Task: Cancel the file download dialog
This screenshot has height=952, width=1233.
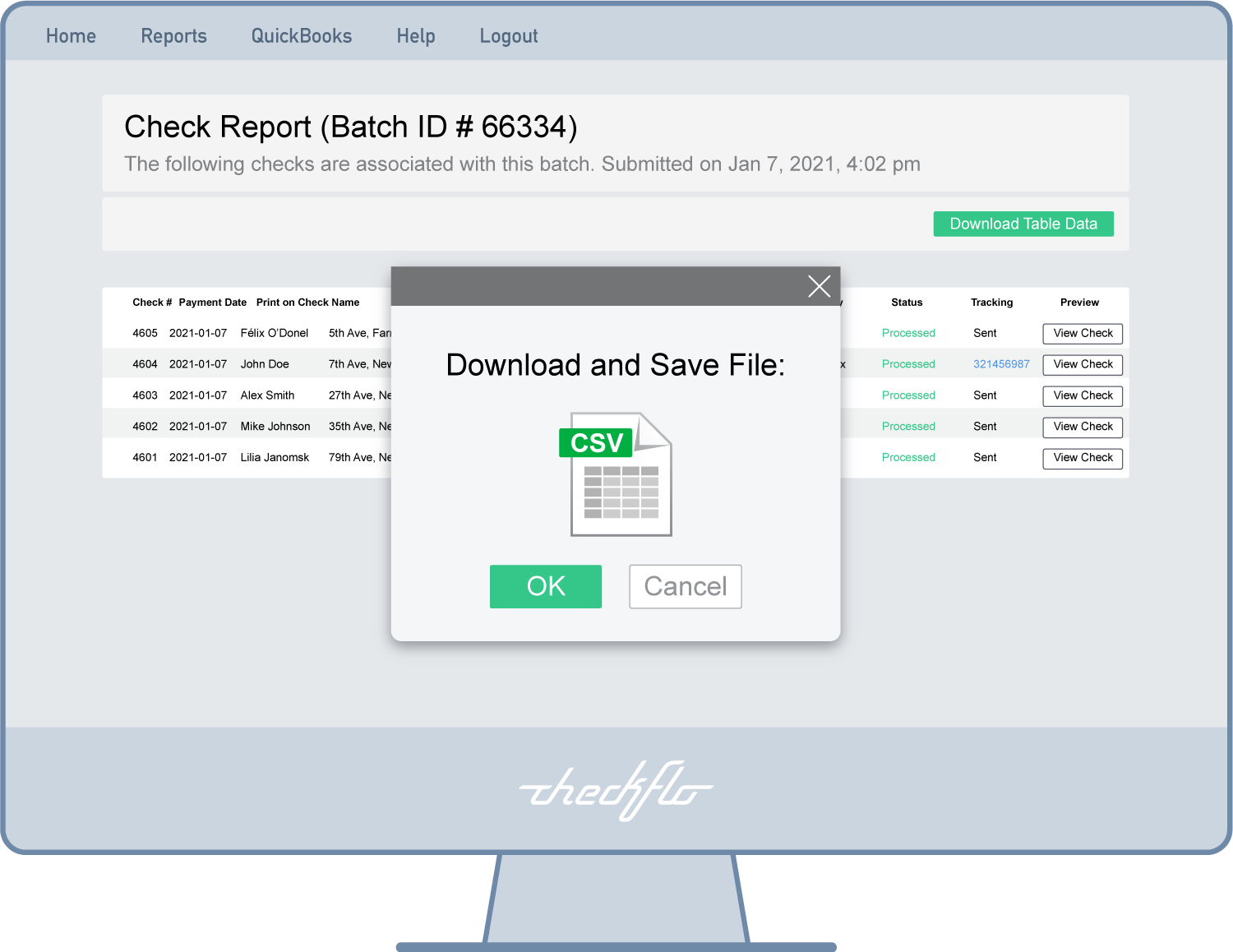Action: tap(685, 586)
